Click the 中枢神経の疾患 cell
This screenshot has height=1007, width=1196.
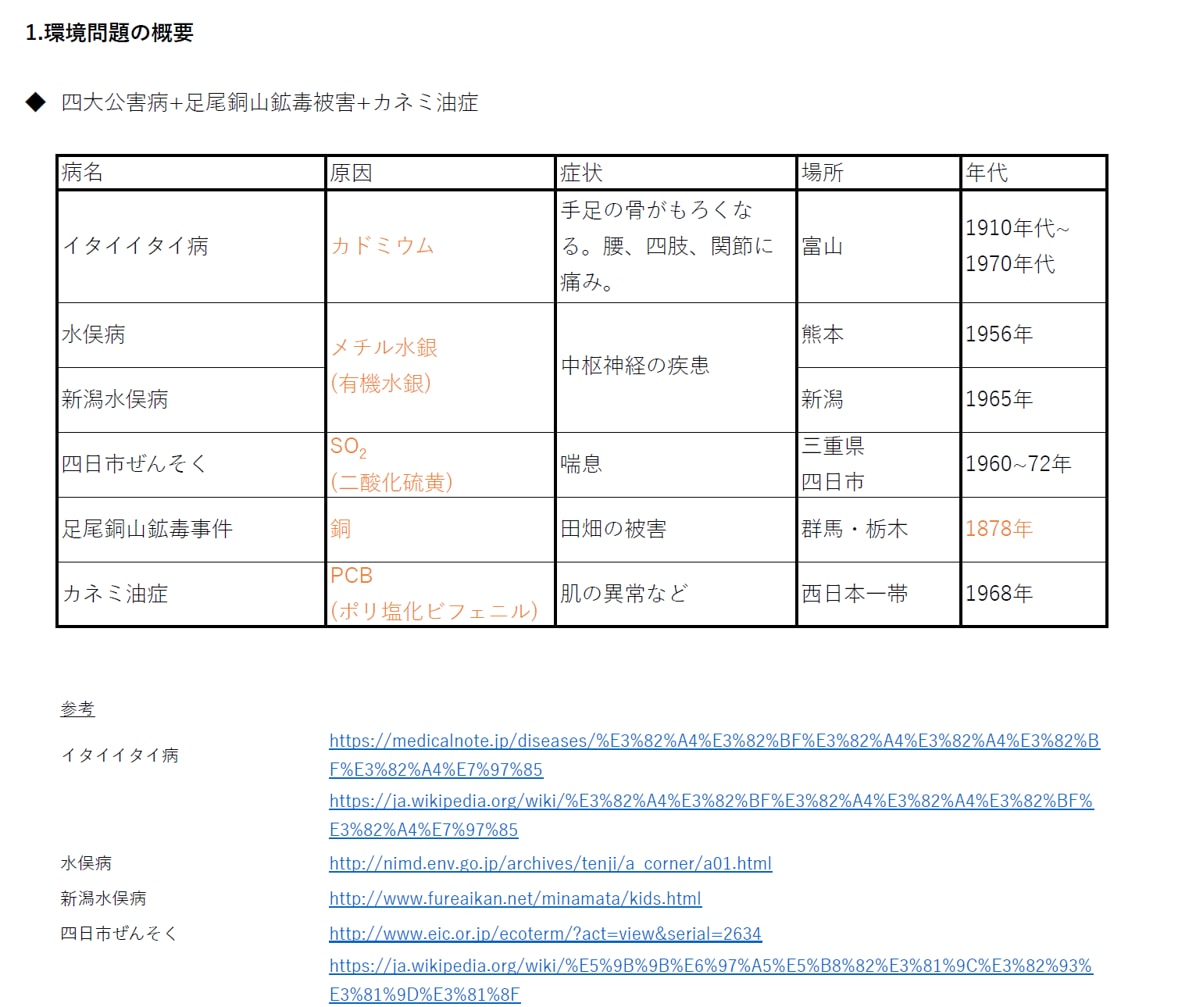pyautogui.click(x=676, y=367)
